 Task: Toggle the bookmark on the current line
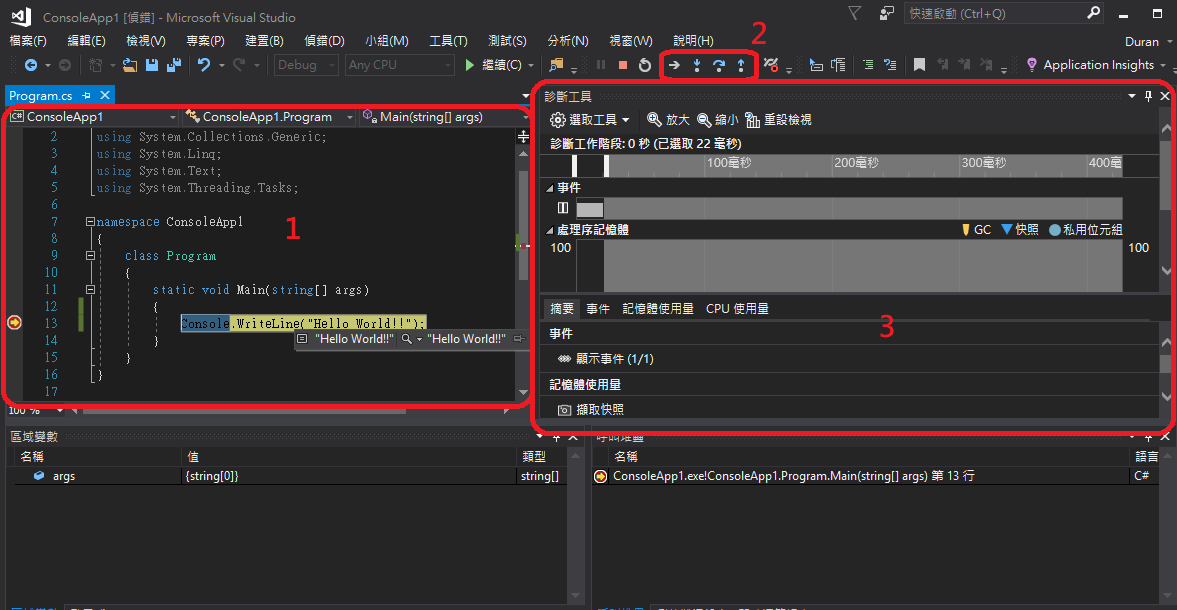[919, 65]
